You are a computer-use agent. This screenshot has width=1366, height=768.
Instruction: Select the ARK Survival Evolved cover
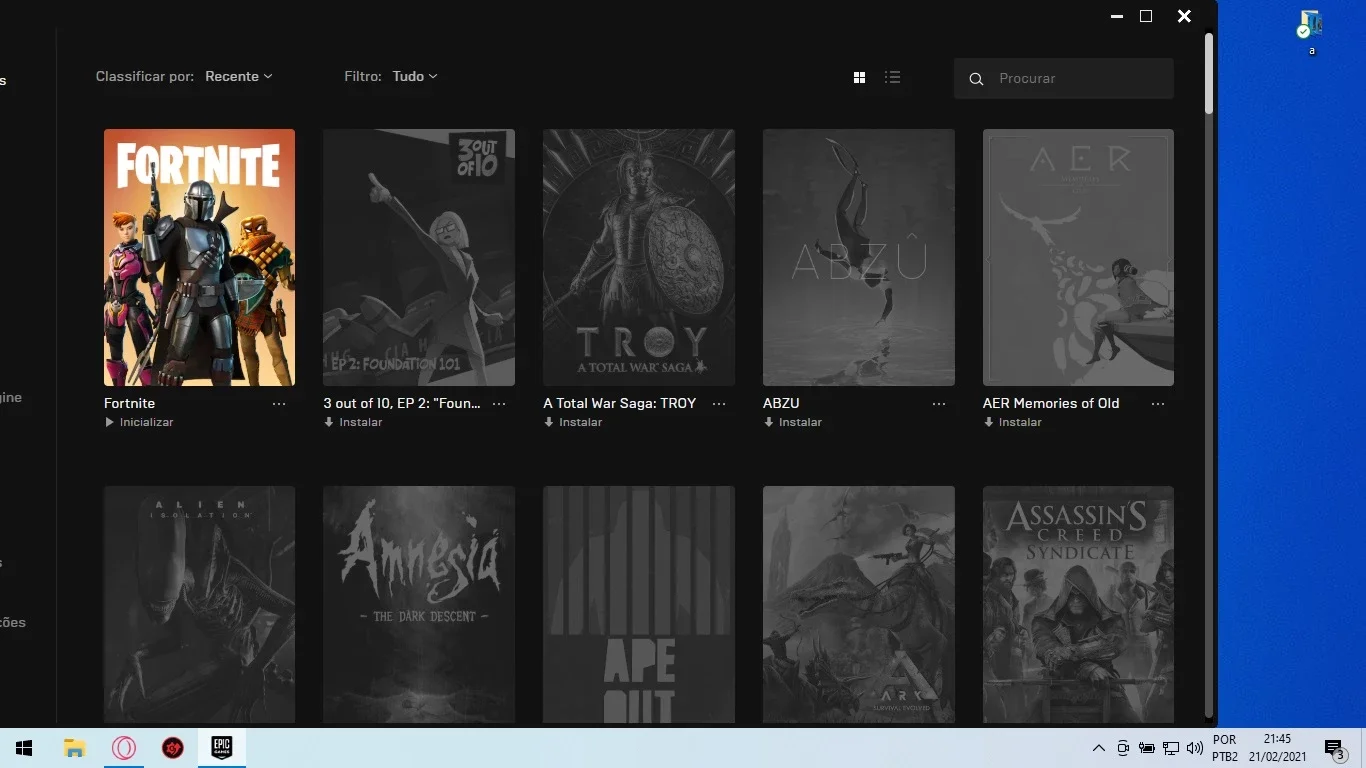[x=859, y=604]
